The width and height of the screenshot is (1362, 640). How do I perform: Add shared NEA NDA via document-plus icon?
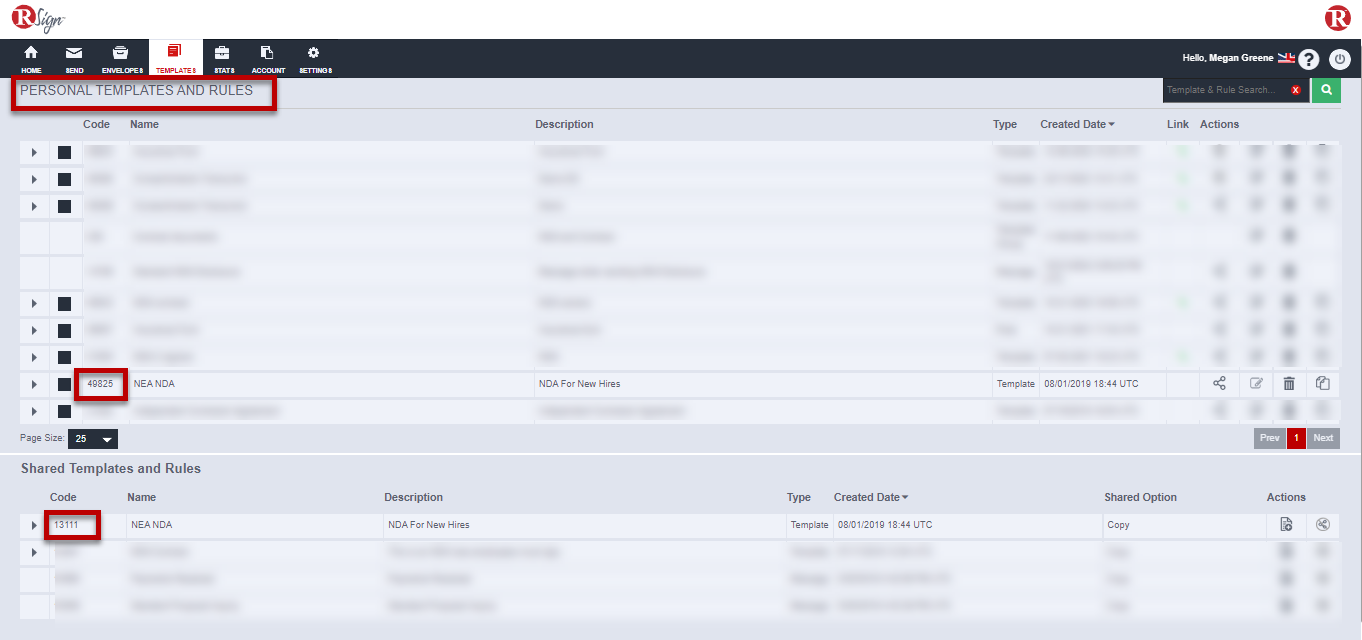(x=1286, y=524)
